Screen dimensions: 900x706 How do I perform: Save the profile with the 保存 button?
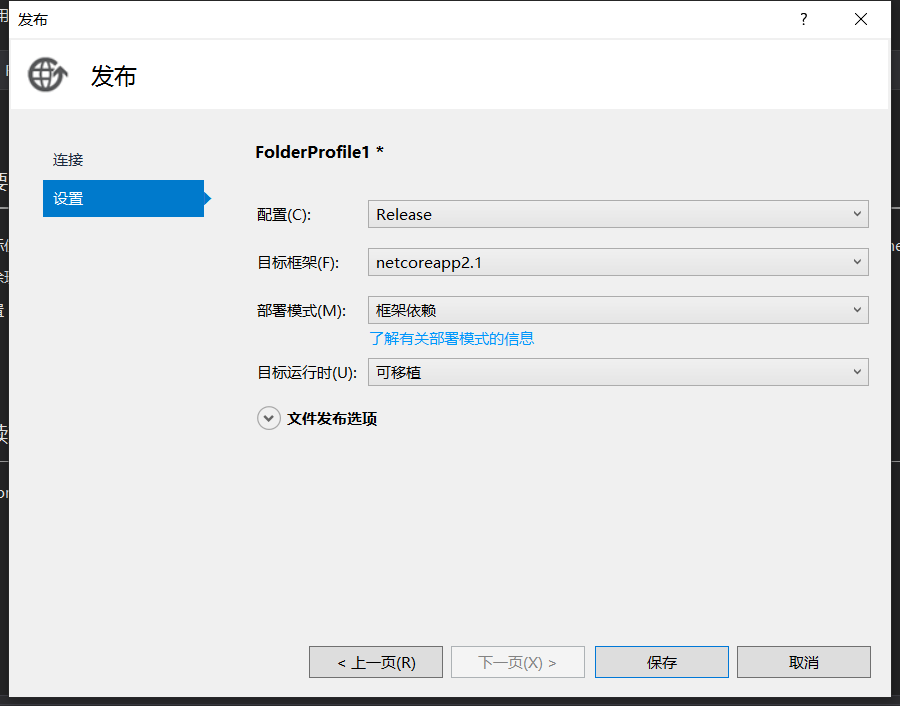pyautogui.click(x=661, y=662)
